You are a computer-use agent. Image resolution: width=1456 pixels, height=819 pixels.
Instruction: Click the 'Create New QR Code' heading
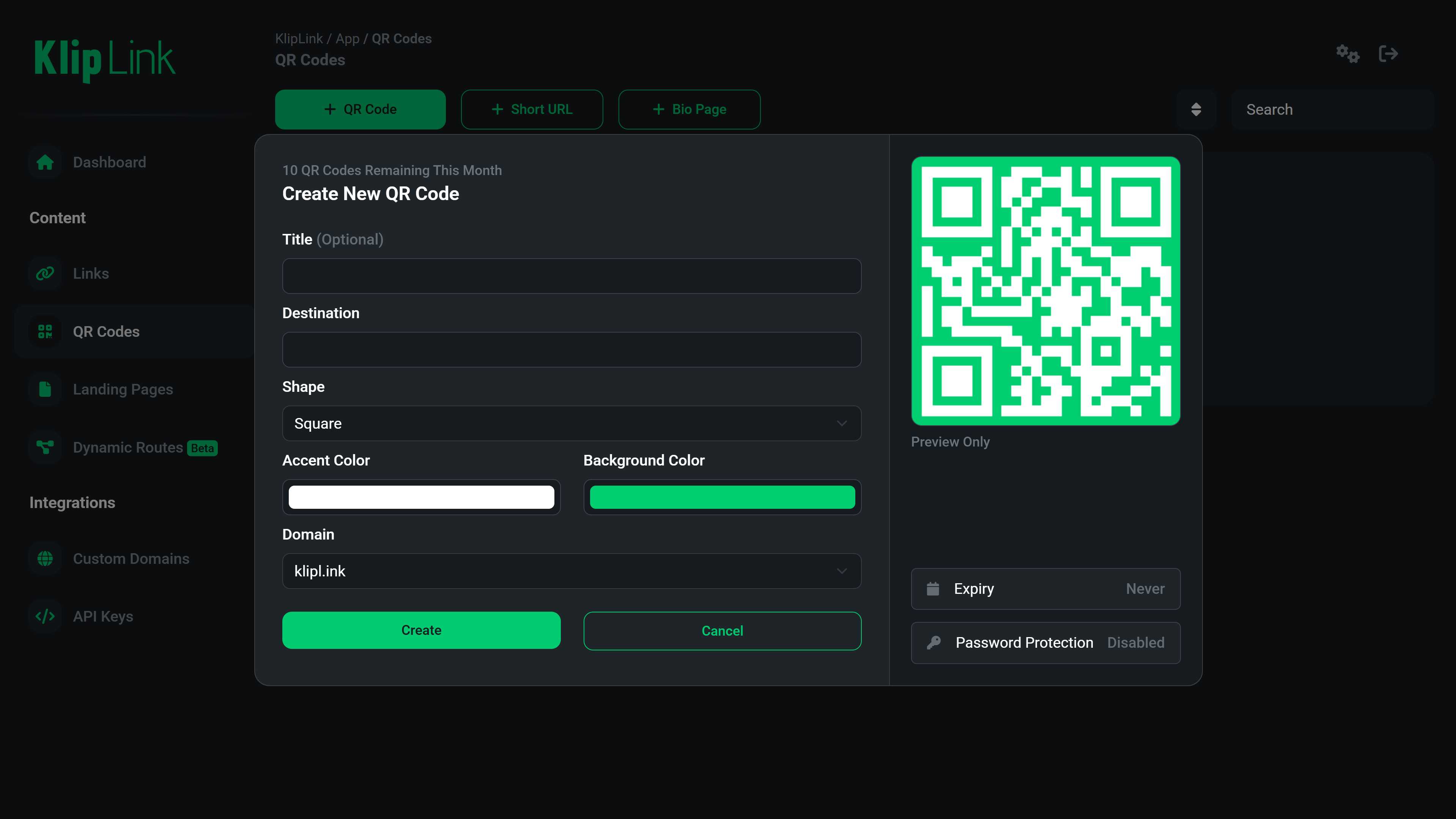click(370, 193)
